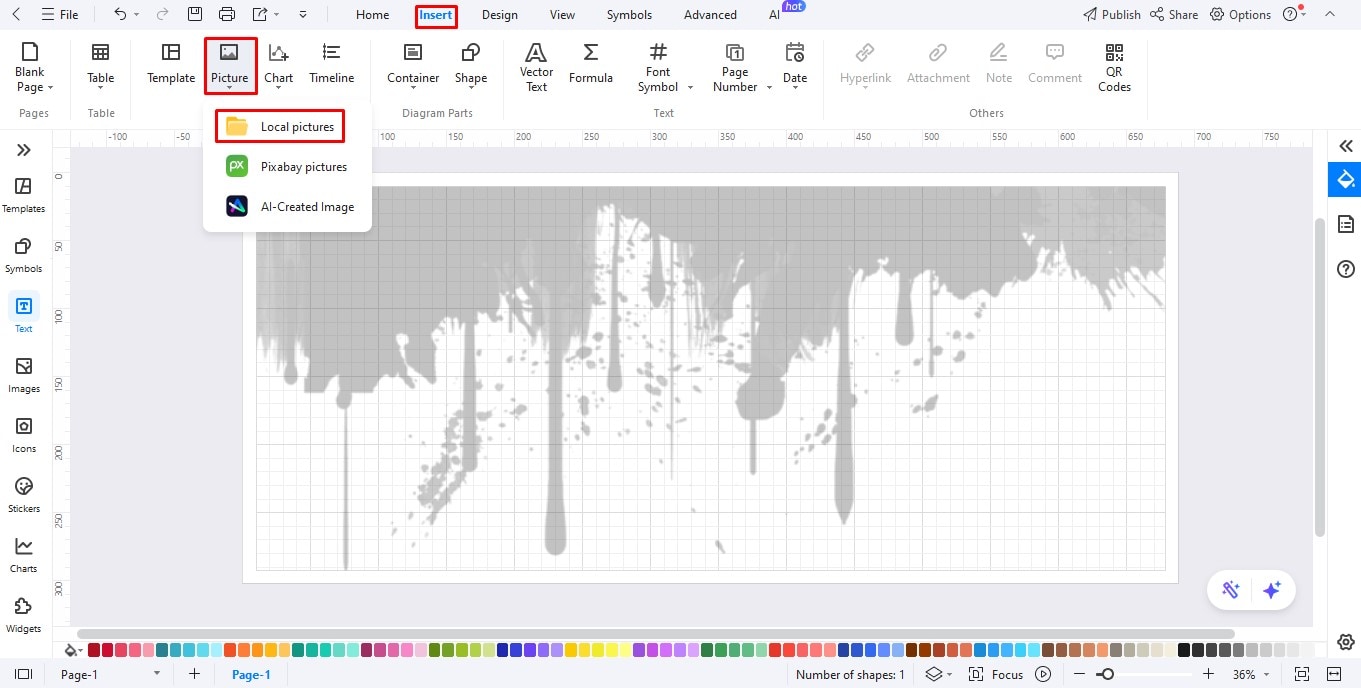Select the Text panel in sidebar
Viewport: 1361px width, 688px height.
(24, 313)
